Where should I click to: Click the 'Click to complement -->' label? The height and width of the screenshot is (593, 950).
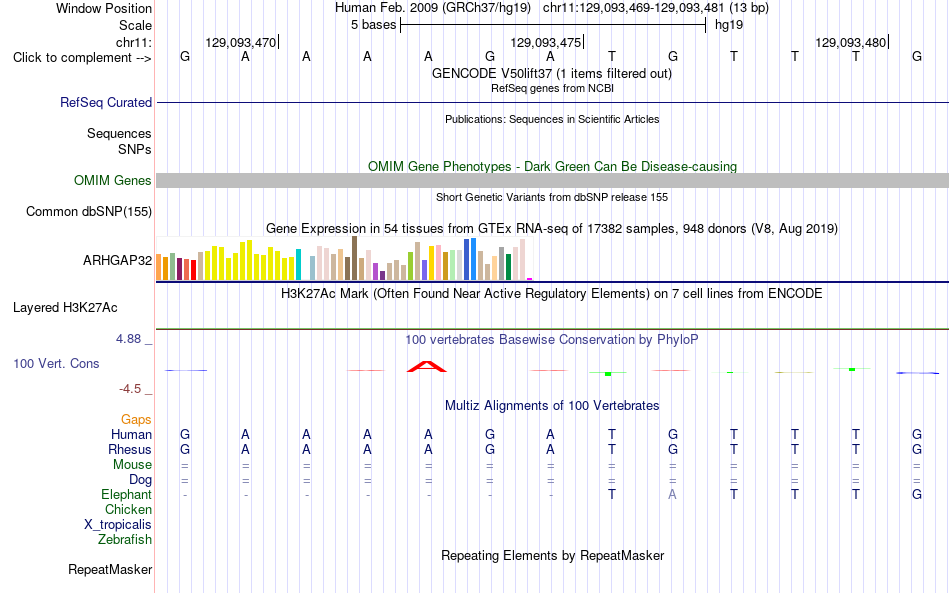point(82,58)
